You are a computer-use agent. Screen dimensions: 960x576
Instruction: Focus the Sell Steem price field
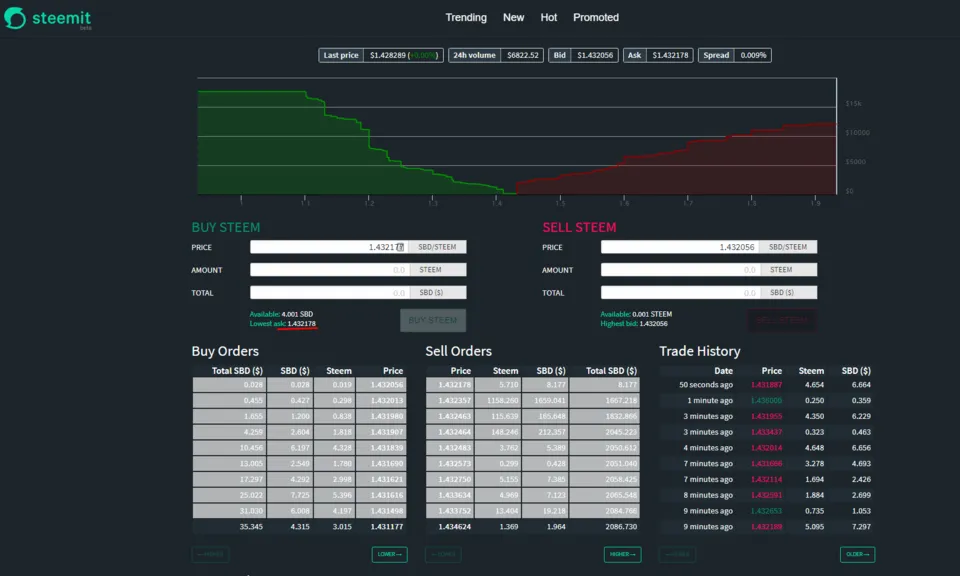coord(680,247)
